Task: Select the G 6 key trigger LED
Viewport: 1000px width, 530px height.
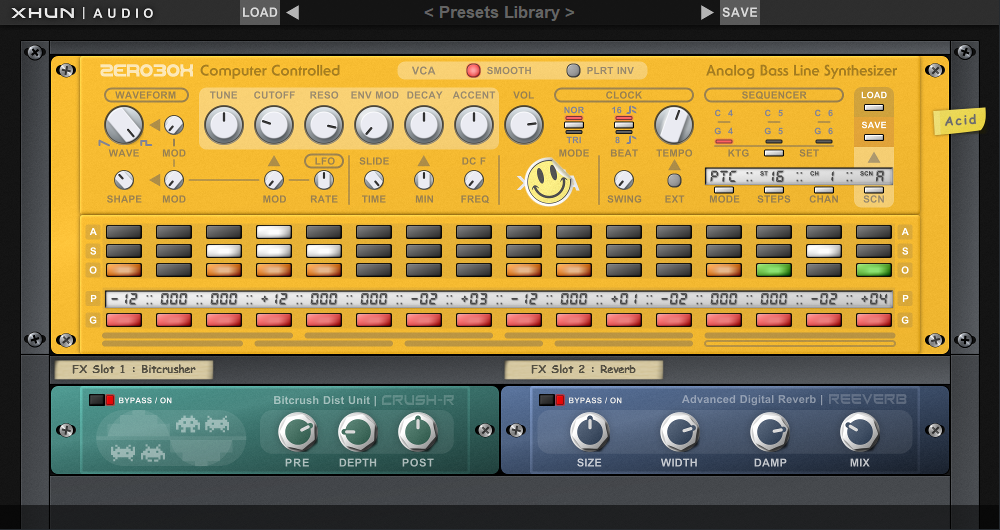Action: coord(823,142)
